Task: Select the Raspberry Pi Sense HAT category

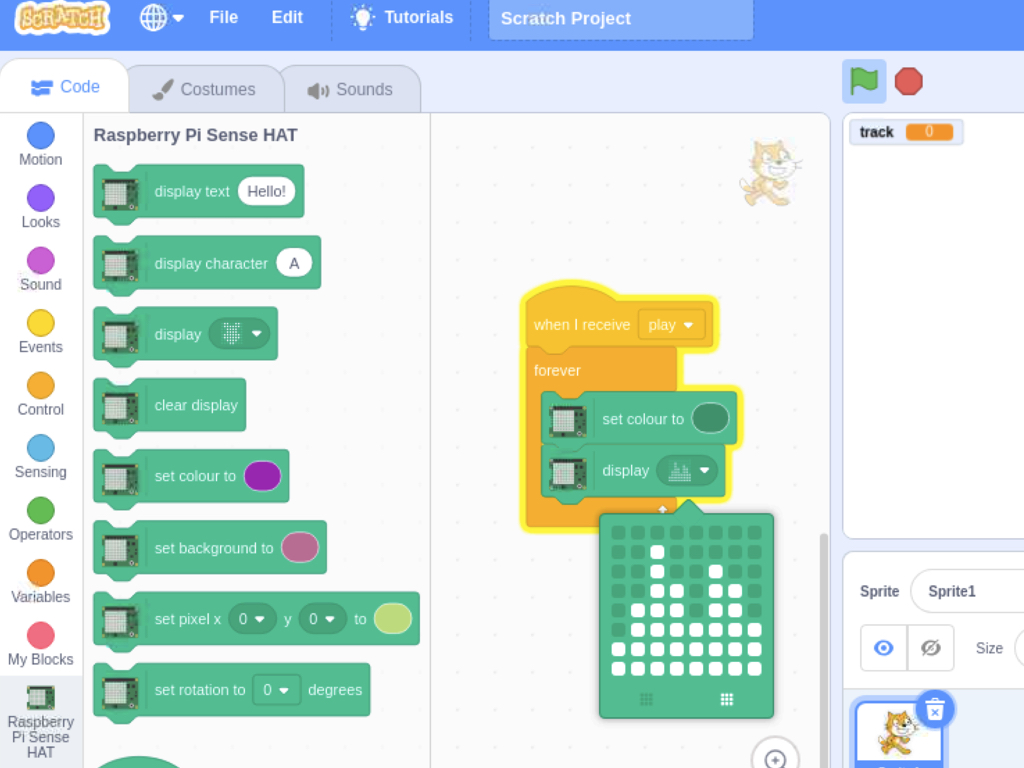Action: tap(40, 722)
